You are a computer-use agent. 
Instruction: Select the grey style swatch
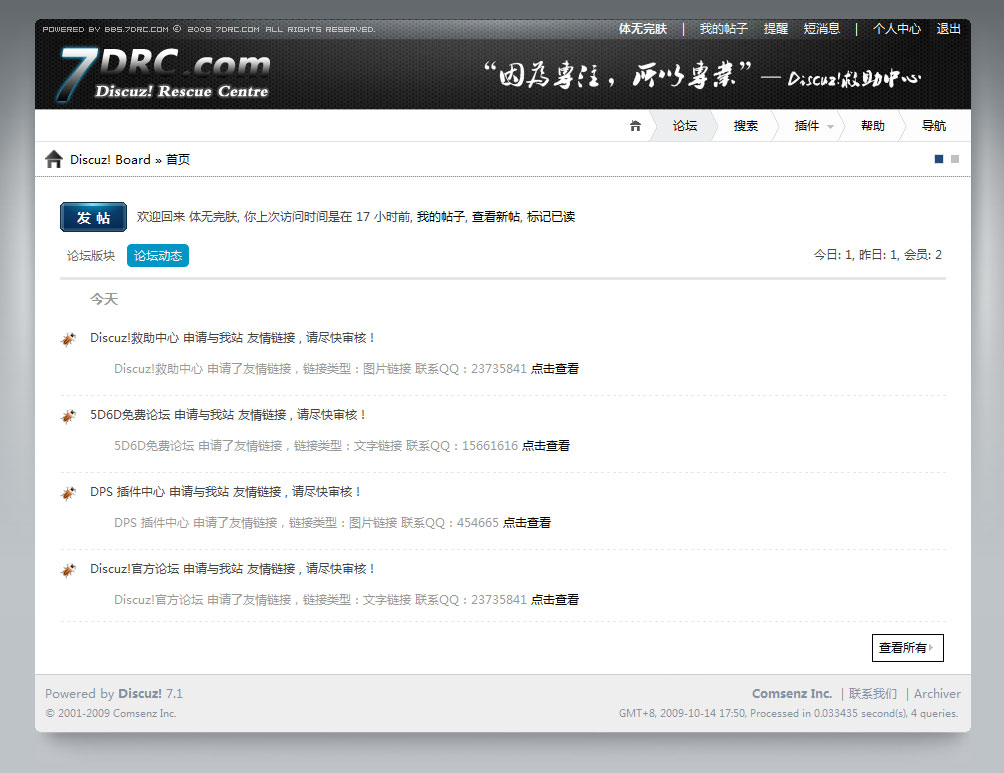955,159
